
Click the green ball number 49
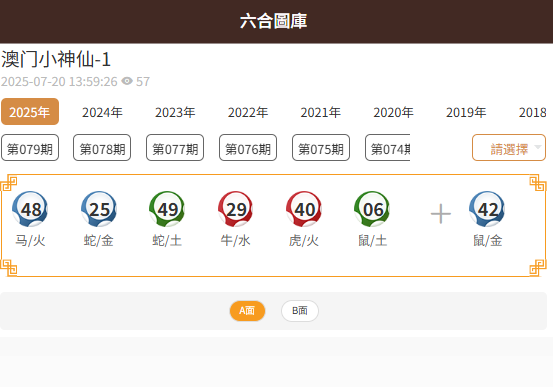click(167, 209)
